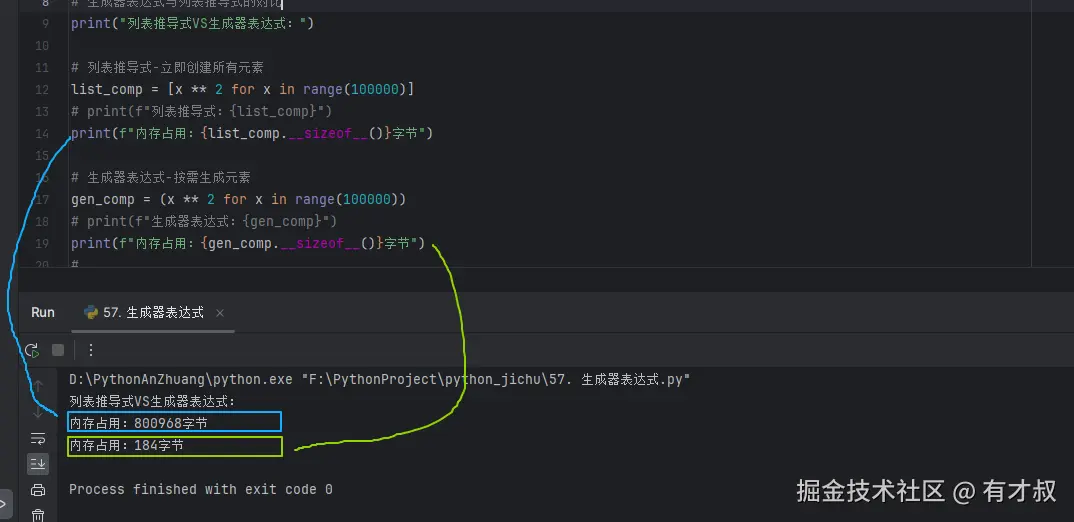Viewport: 1074px width, 522px height.
Task: Click 'Process finished with exit code 0'
Action: 201,489
